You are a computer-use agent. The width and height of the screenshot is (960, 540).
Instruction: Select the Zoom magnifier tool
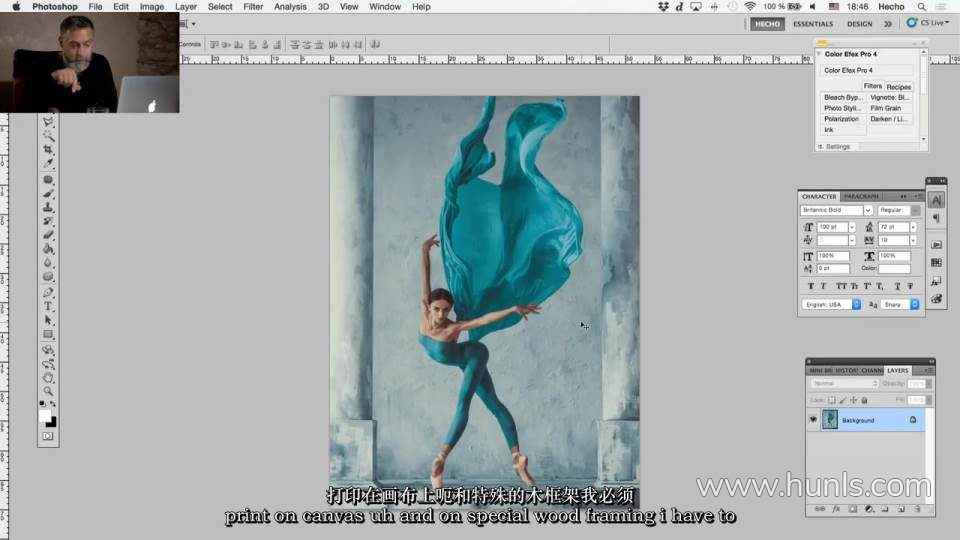pos(48,391)
